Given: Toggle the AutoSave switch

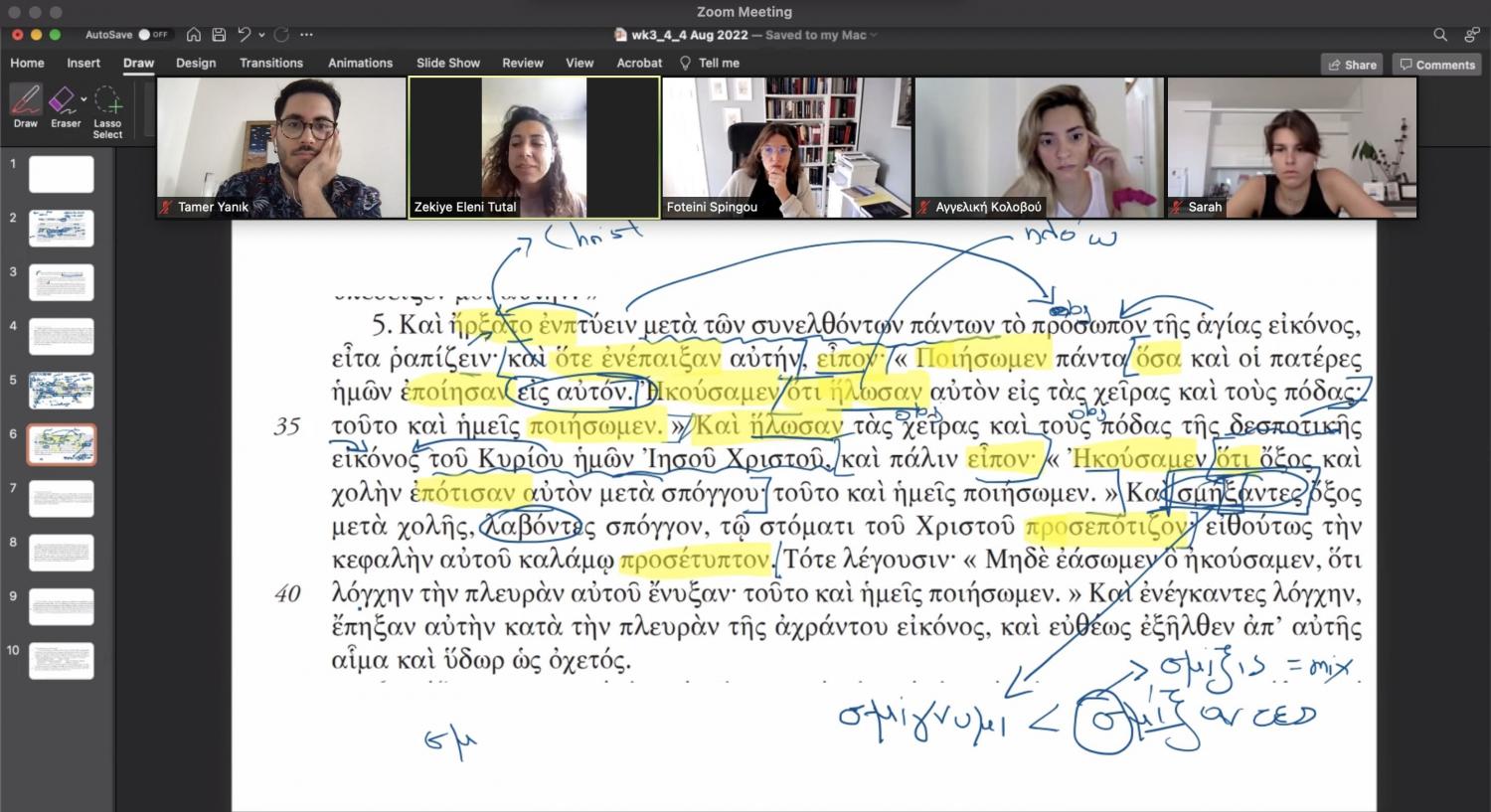Looking at the screenshot, I should 154,35.
